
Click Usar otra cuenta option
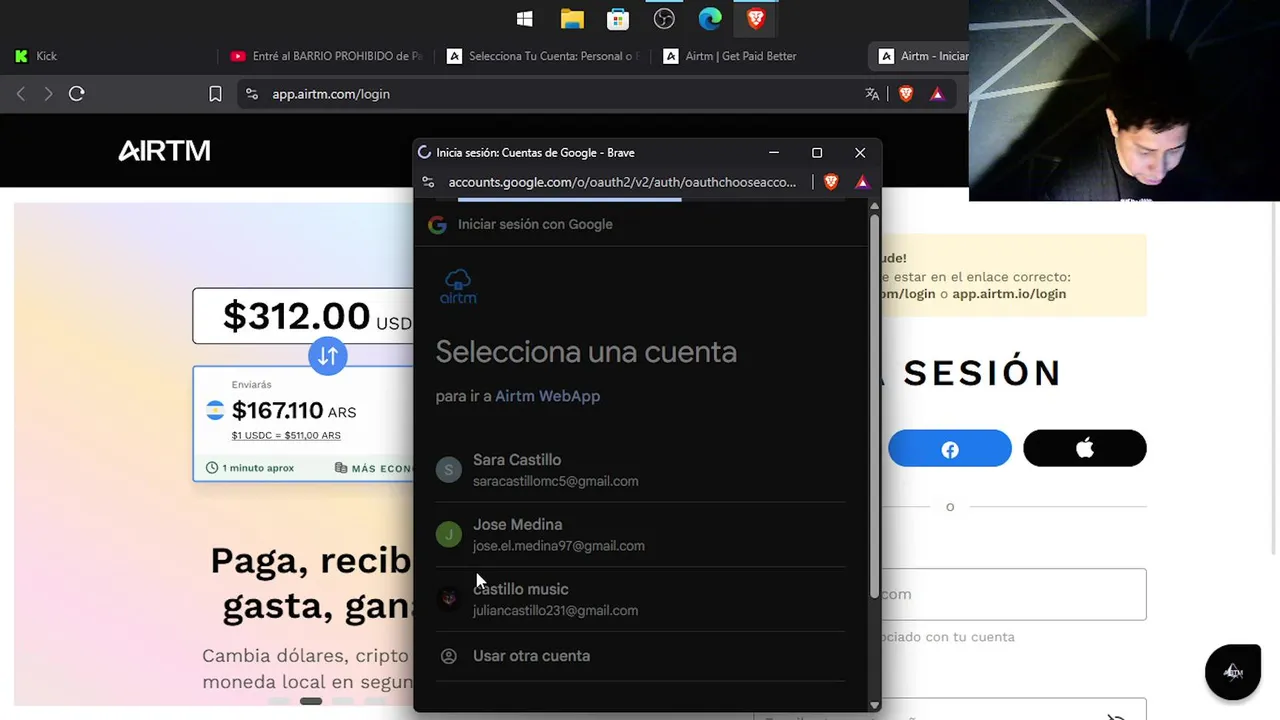(x=640, y=656)
